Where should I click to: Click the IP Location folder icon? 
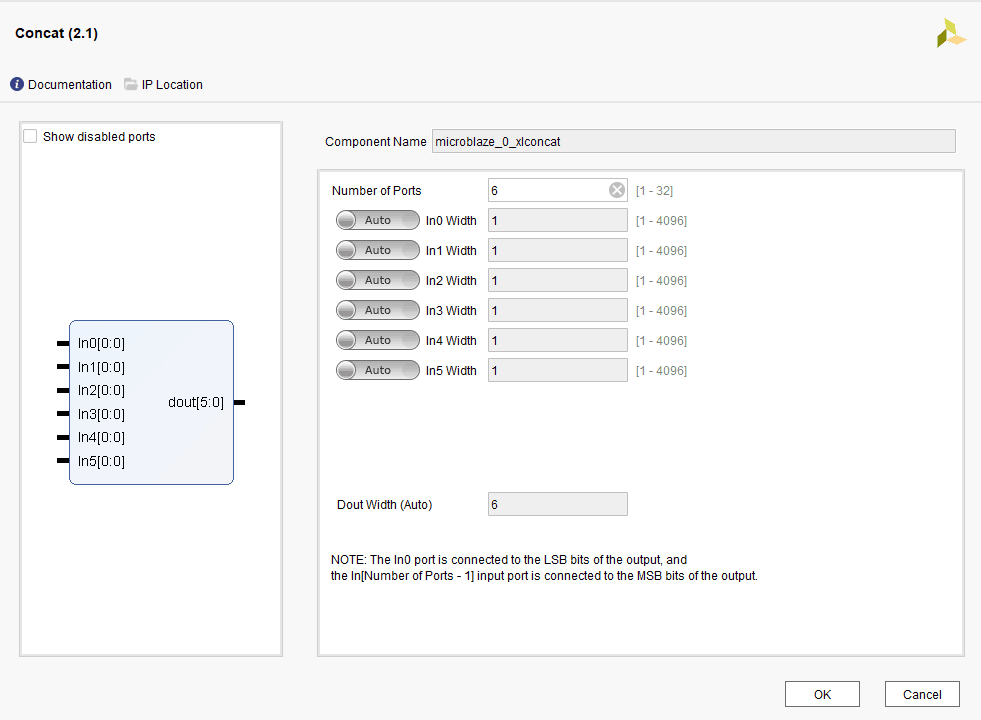click(x=131, y=85)
